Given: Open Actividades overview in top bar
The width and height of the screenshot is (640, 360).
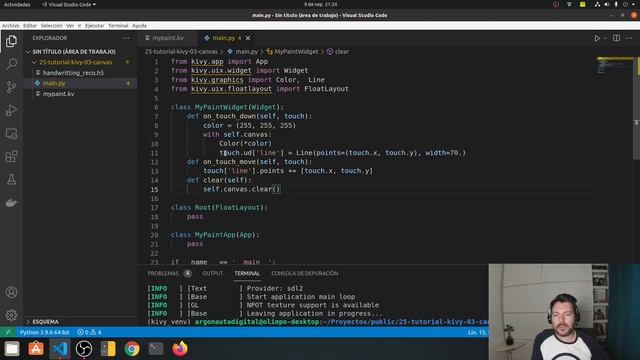Looking at the screenshot, I should (17, 4).
